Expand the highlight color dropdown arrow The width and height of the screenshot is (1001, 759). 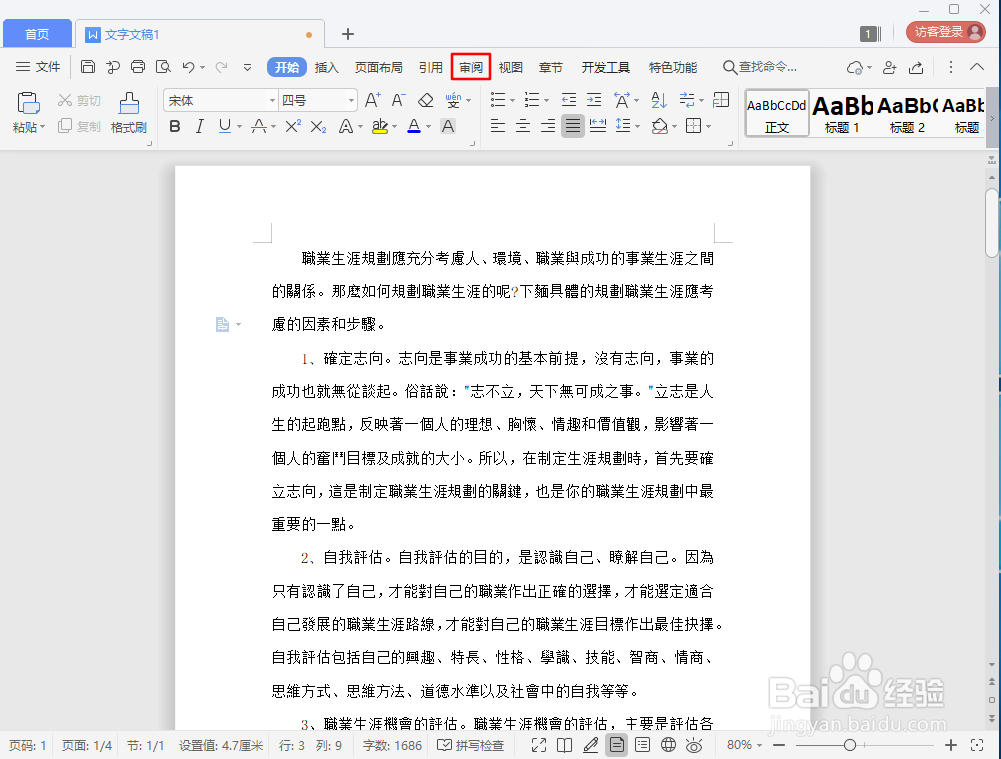coord(395,126)
